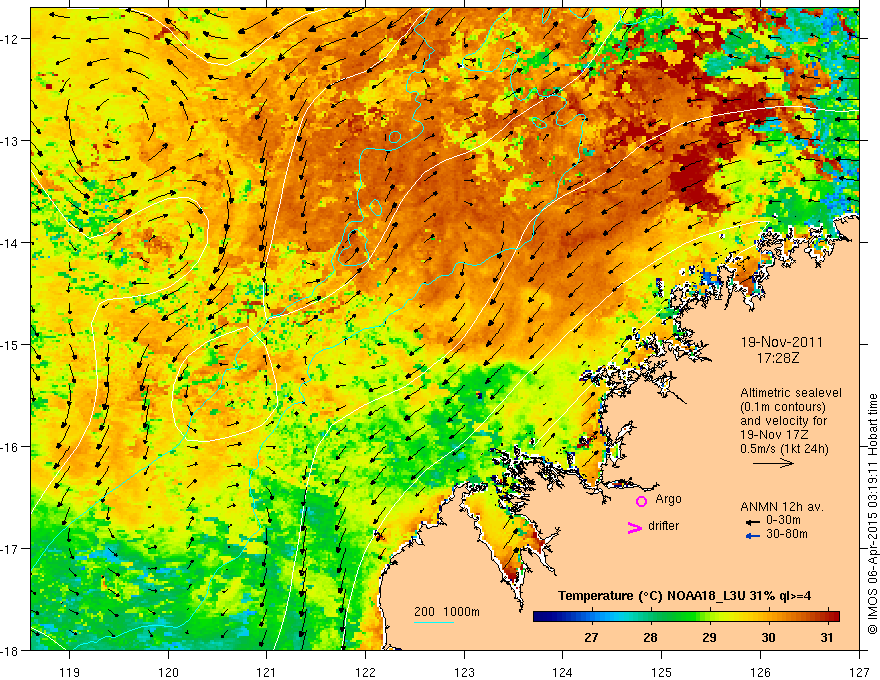Click the '0-30m' depth label
The width and height of the screenshot is (880, 680).
(x=783, y=520)
